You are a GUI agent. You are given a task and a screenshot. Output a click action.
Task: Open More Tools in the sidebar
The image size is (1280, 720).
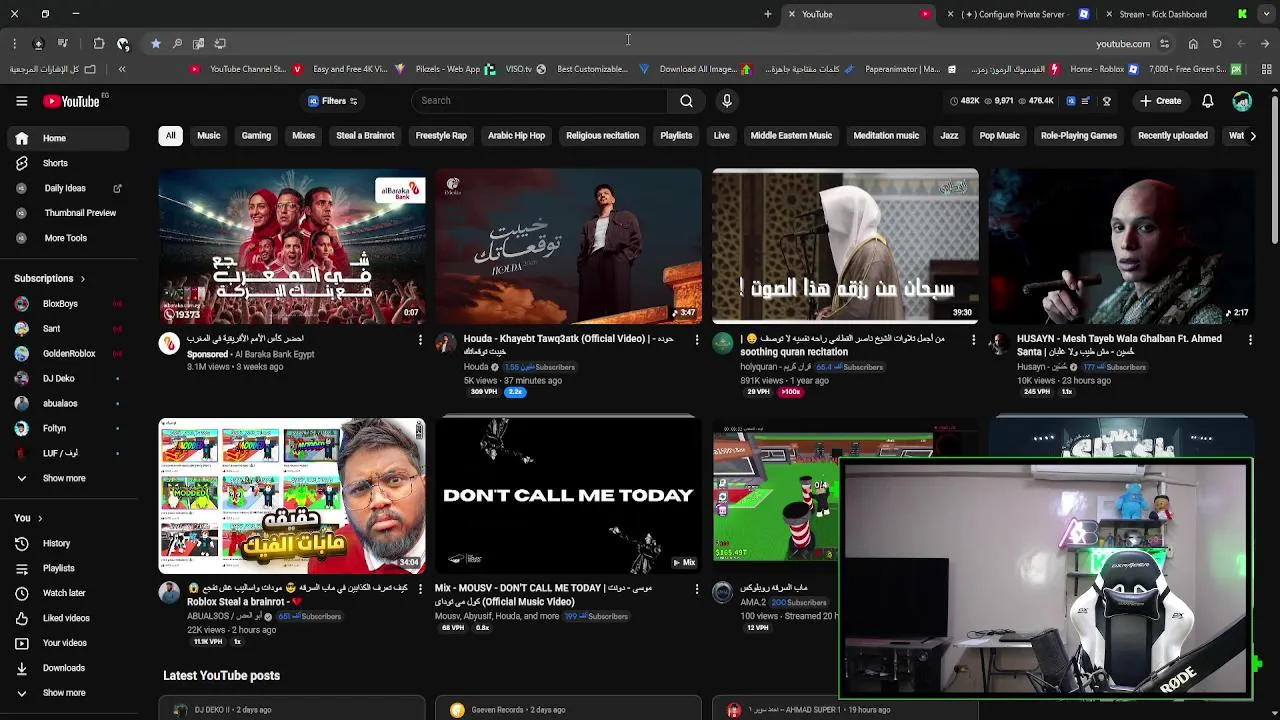pyautogui.click(x=65, y=238)
